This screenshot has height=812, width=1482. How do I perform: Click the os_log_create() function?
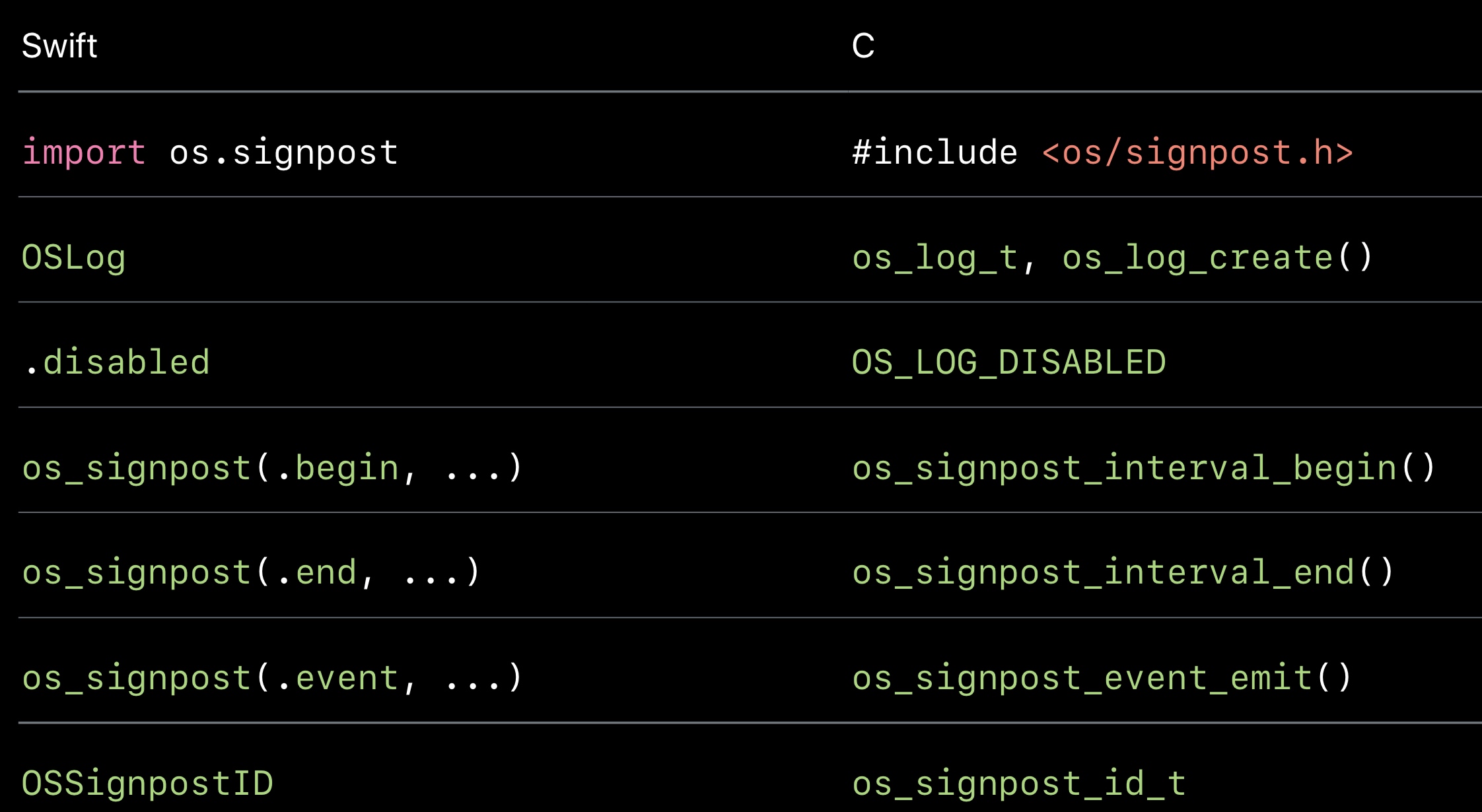[1217, 257]
